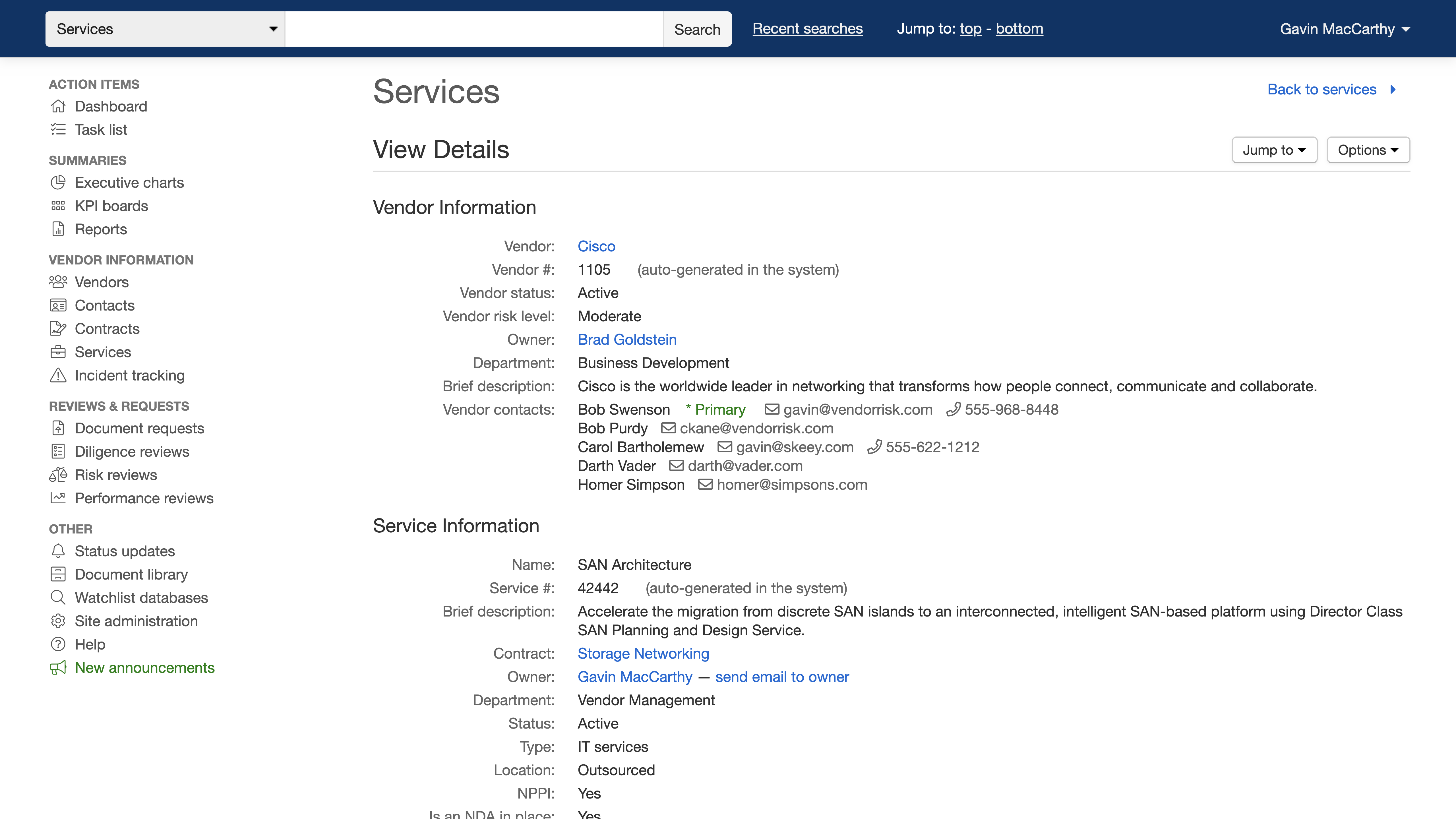Click phone number 555-622-1212
Viewport: 1456px width, 819px height.
point(932,446)
